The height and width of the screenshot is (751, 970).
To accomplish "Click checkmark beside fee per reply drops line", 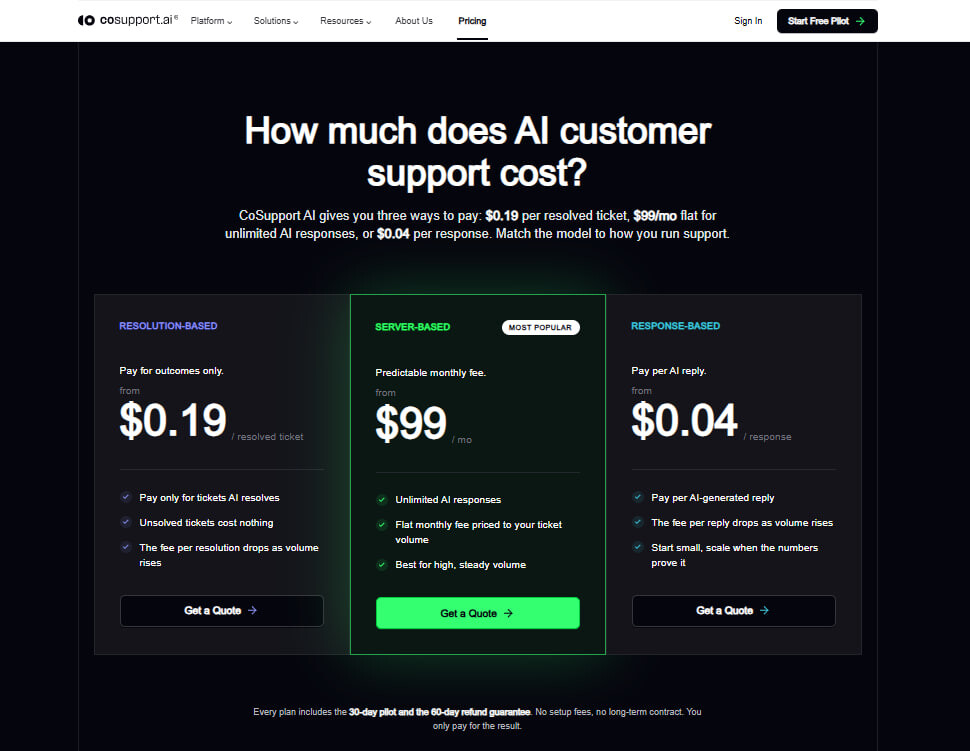I will (x=638, y=522).
